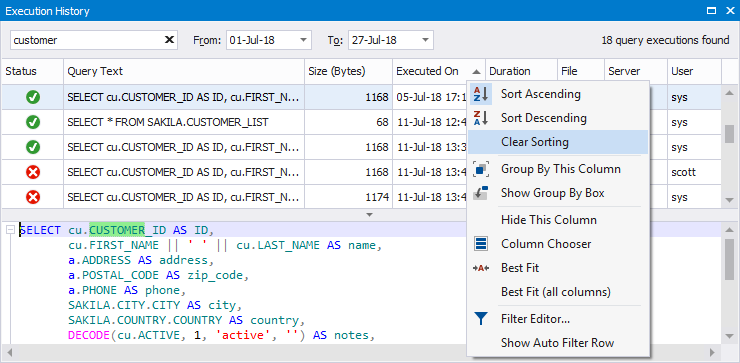
Task: Click the Server column header
Action: click(x=636, y=72)
